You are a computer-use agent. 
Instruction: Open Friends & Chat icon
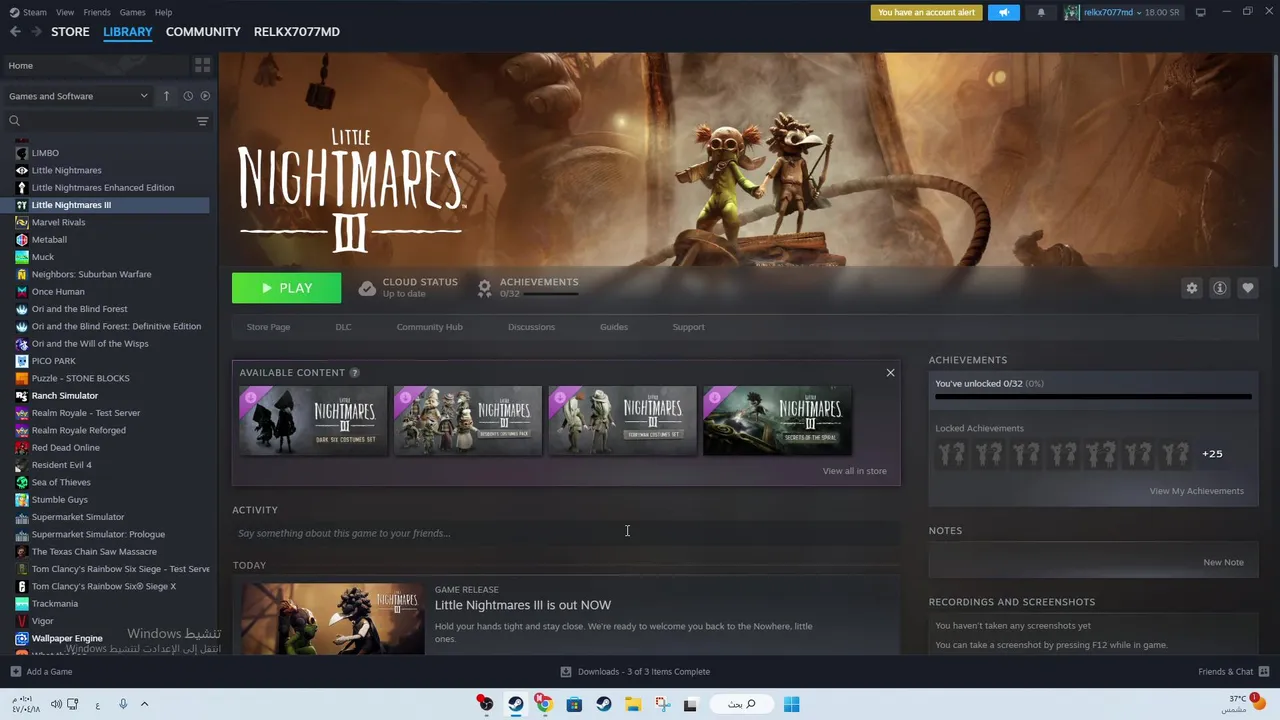click(x=1264, y=671)
